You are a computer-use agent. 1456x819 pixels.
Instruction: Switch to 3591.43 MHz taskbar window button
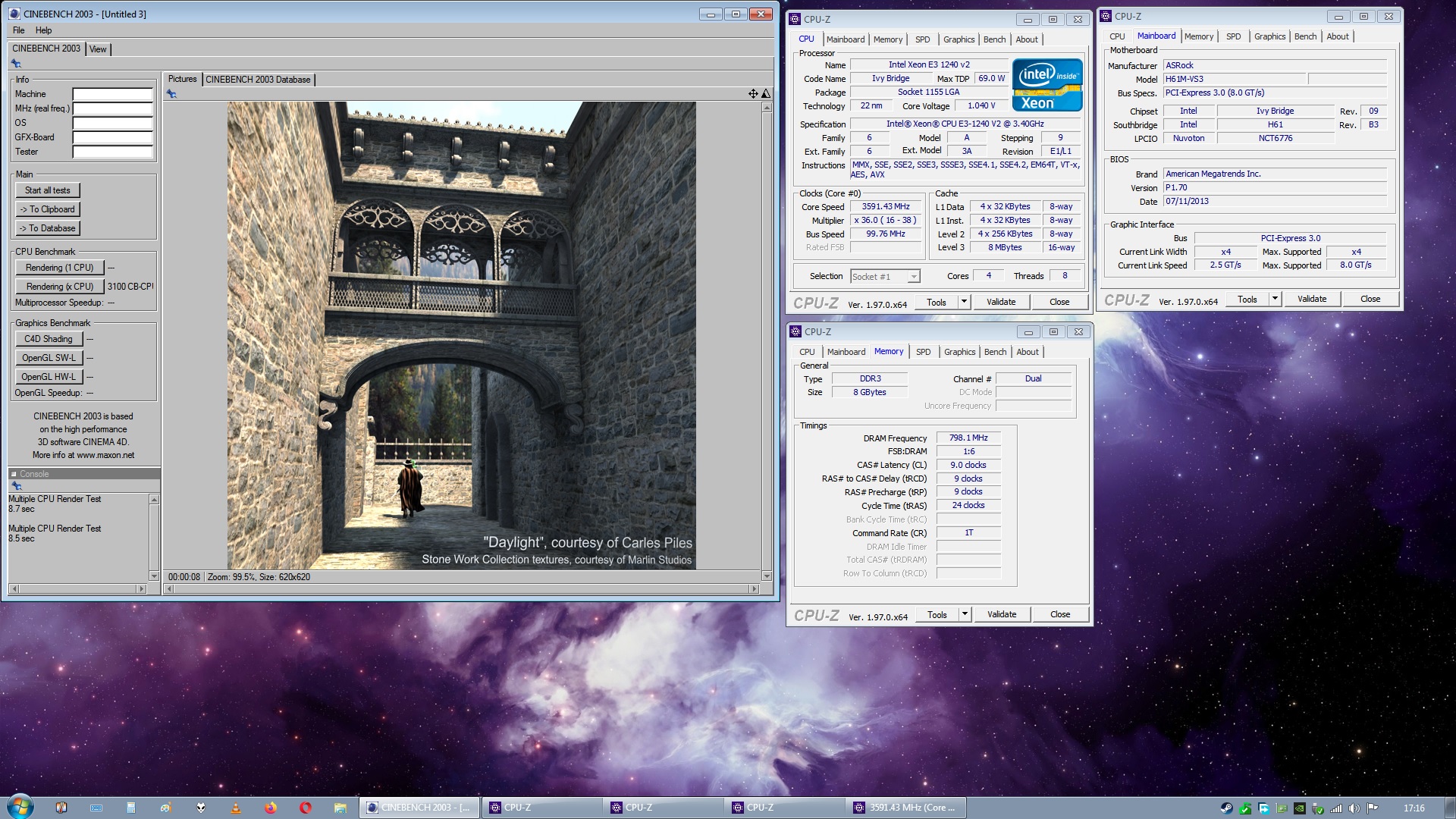click(905, 808)
